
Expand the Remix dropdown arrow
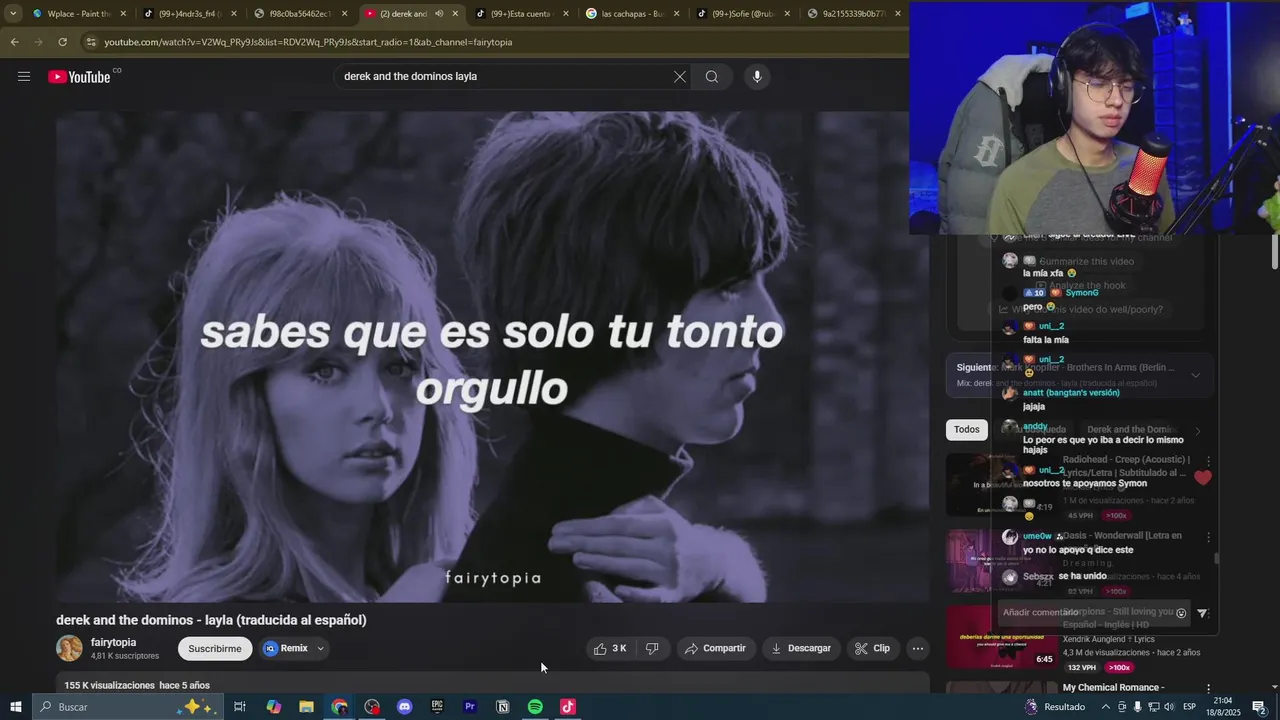(x=321, y=648)
